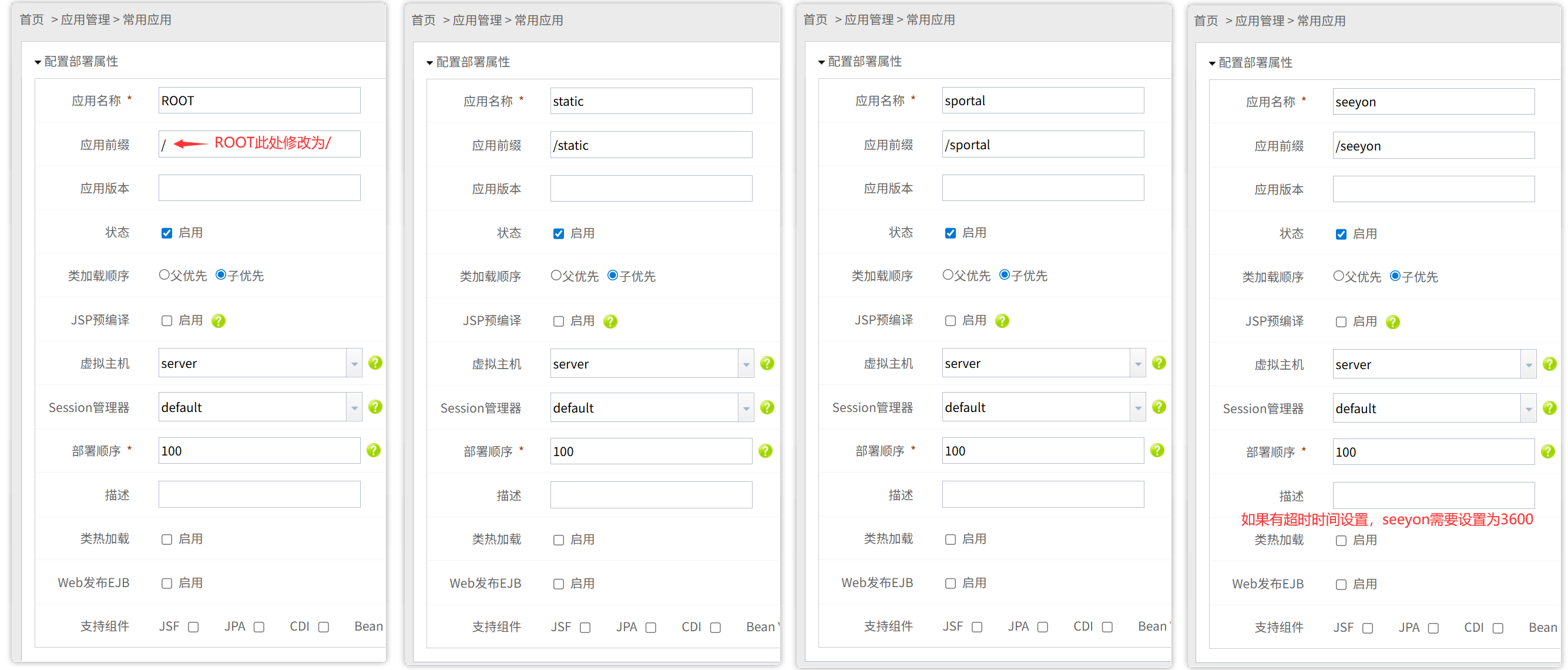The image size is (1568, 670).
Task: Click 应用前缀 field containing /seeyon
Action: tap(1434, 146)
